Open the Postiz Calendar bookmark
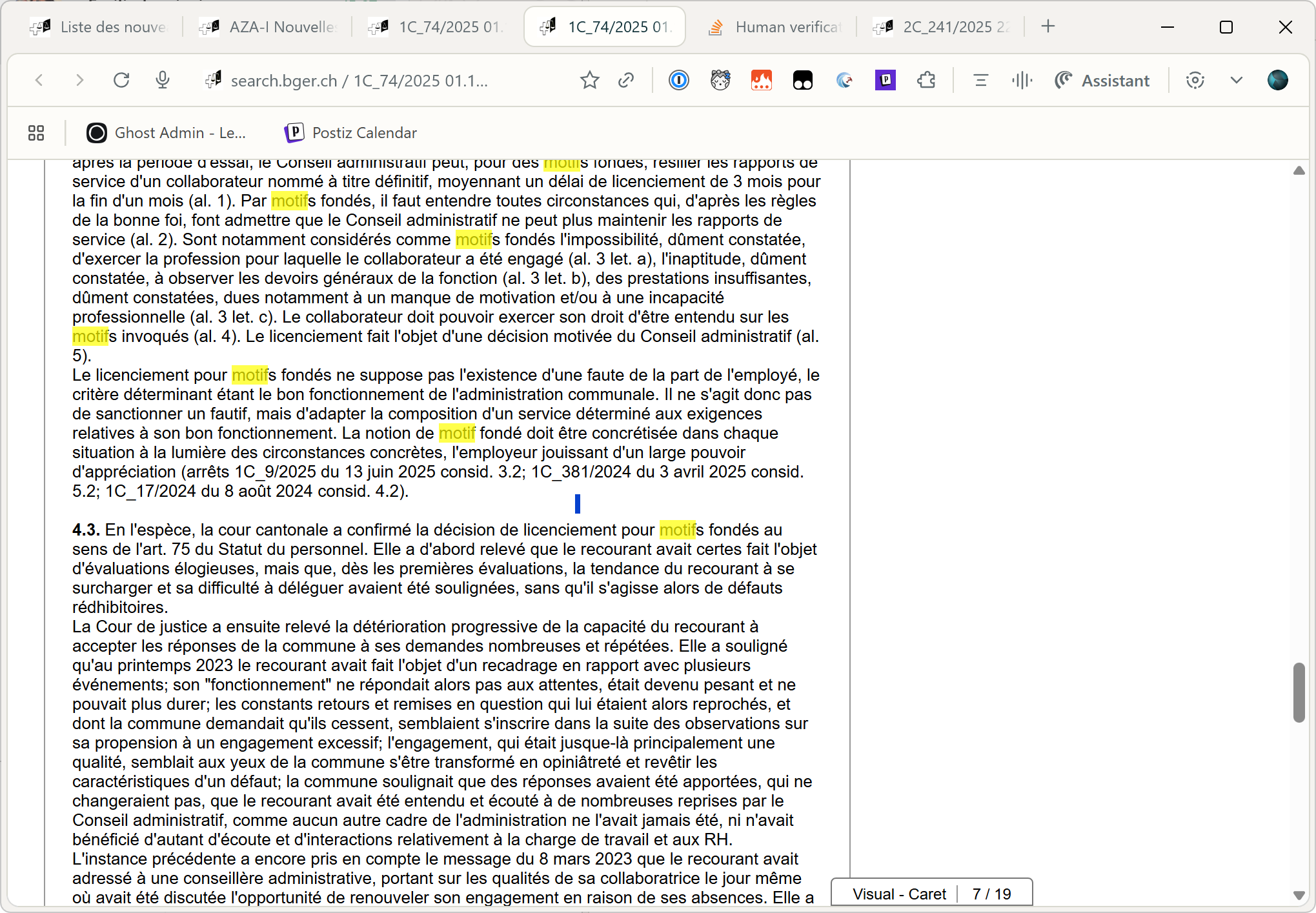Image resolution: width=1316 pixels, height=913 pixels. 350,133
